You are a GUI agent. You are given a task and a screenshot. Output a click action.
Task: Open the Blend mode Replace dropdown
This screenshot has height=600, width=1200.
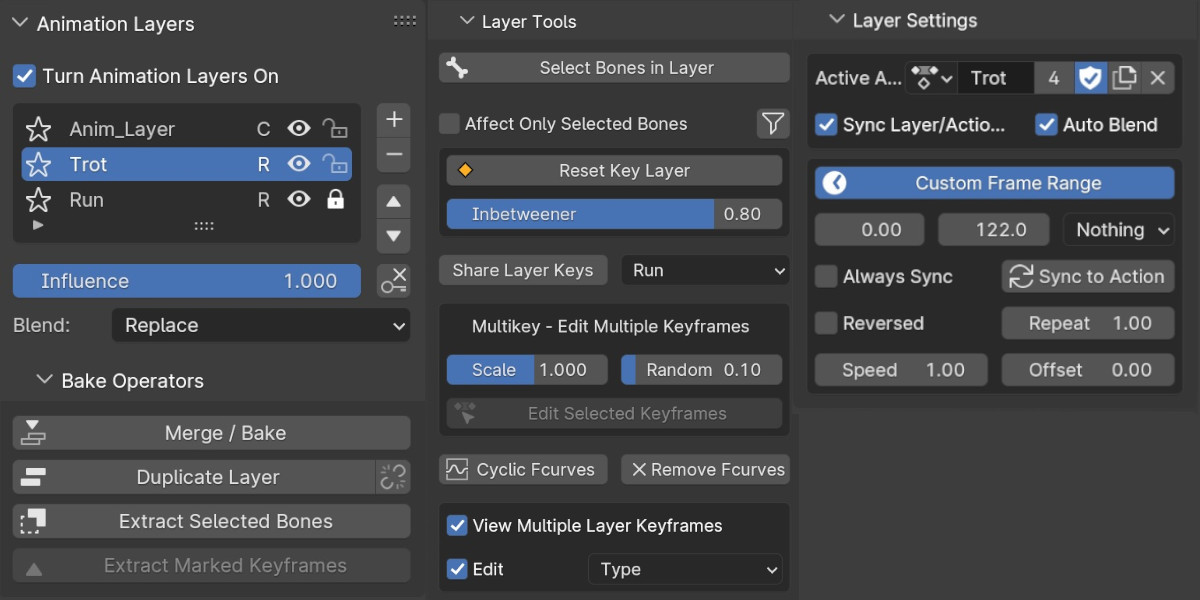[x=260, y=325]
